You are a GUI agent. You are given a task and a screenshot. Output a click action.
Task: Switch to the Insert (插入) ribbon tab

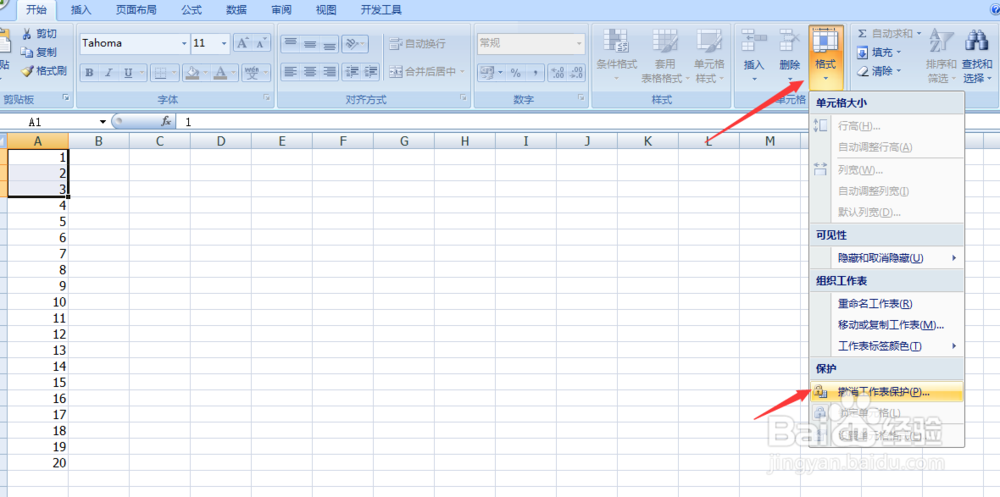[x=81, y=10]
